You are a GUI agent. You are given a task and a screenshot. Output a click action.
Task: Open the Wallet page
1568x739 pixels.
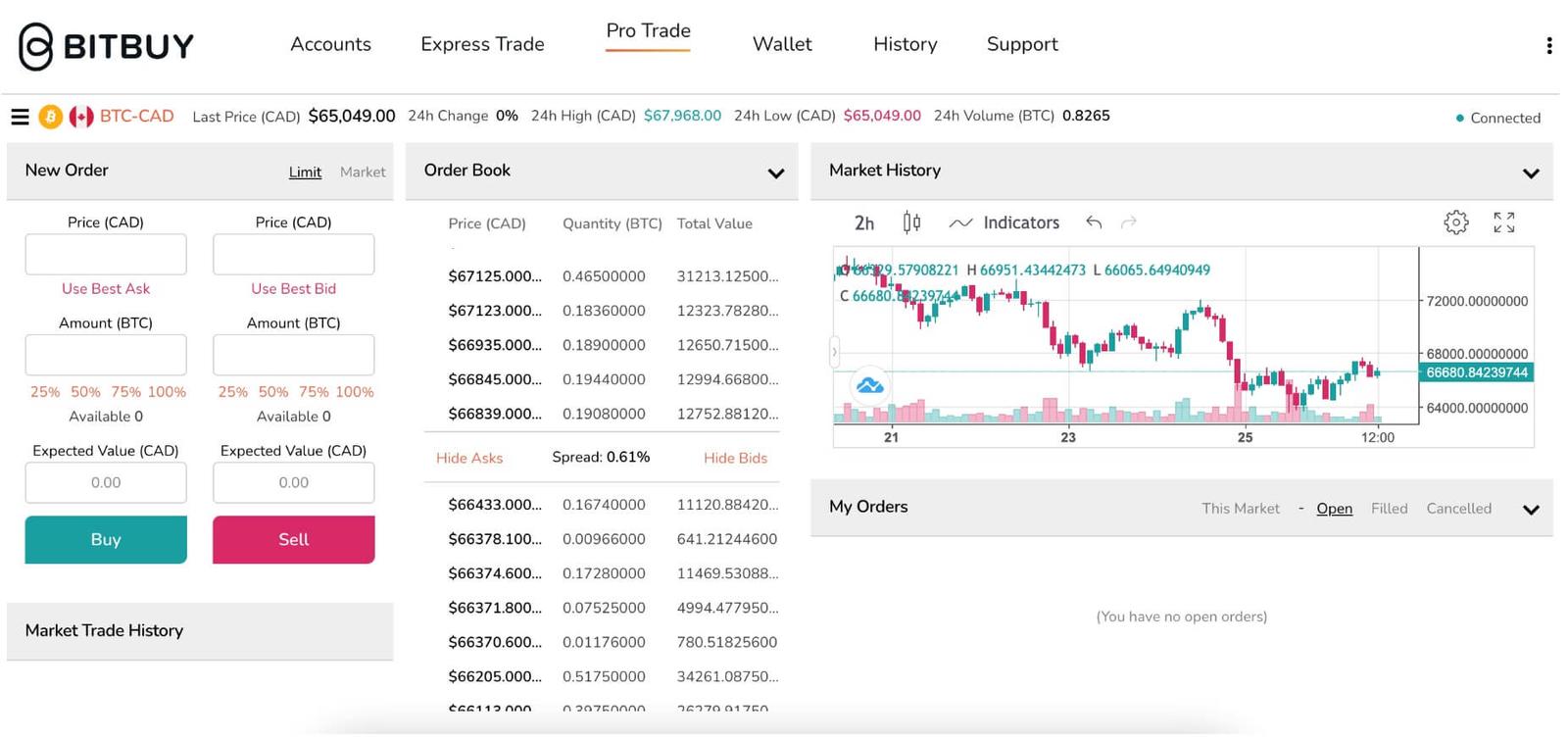pyautogui.click(x=782, y=44)
